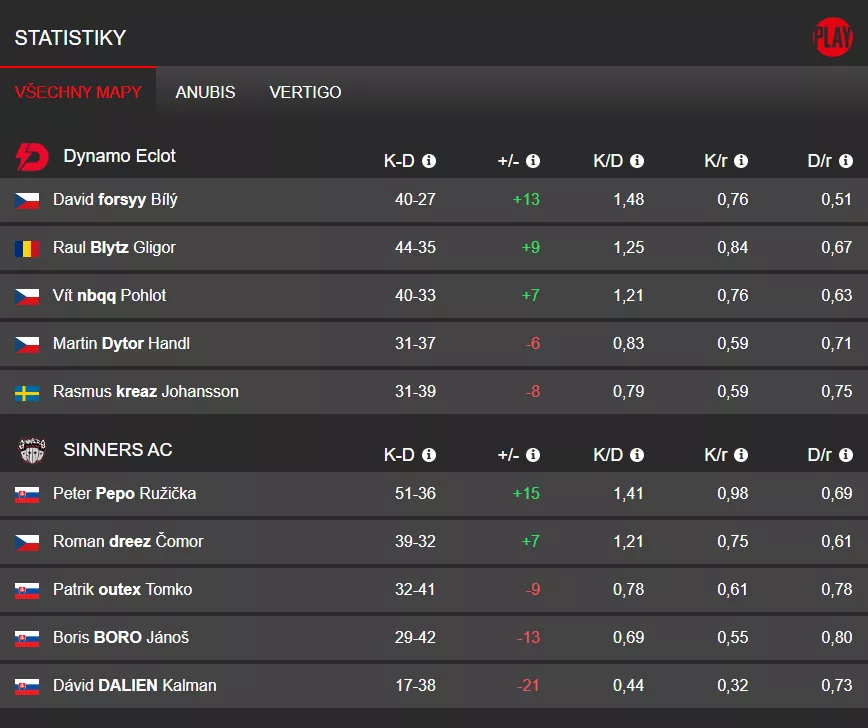The image size is (868, 728).
Task: Click Swedish flag next to Rasmus kreaz Johansson
Action: pos(27,392)
